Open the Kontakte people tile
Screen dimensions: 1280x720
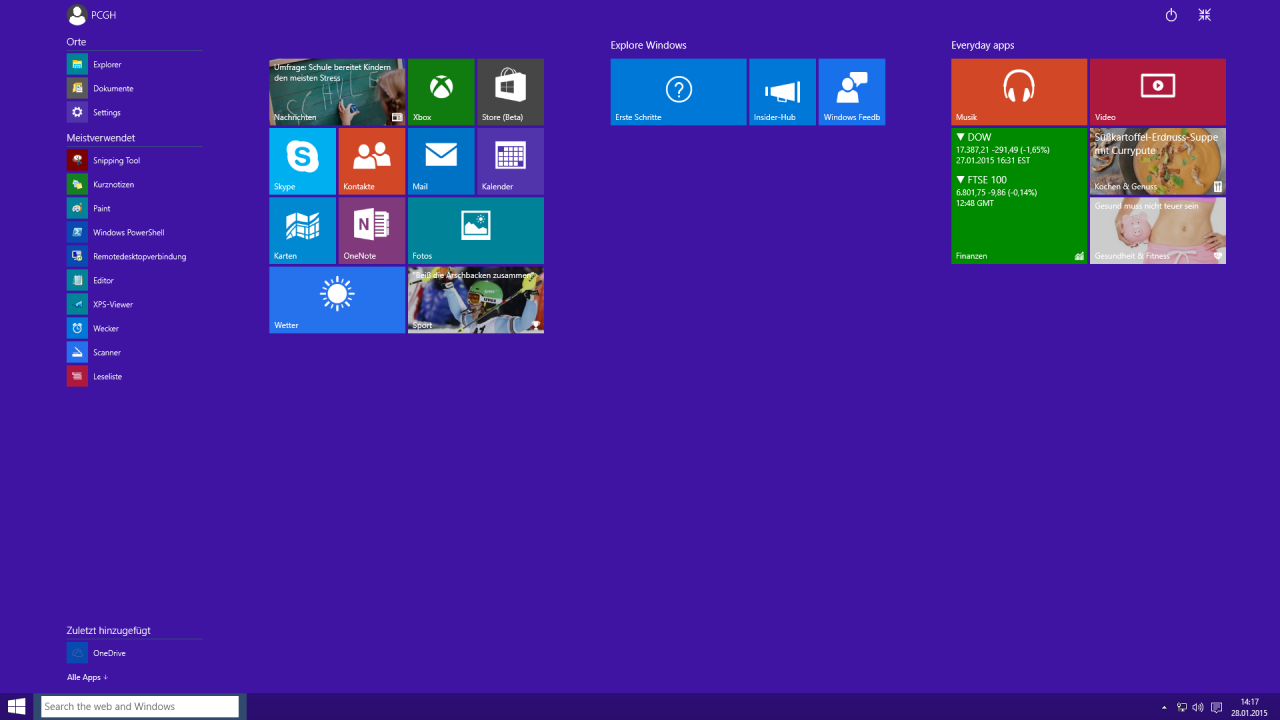pos(372,161)
